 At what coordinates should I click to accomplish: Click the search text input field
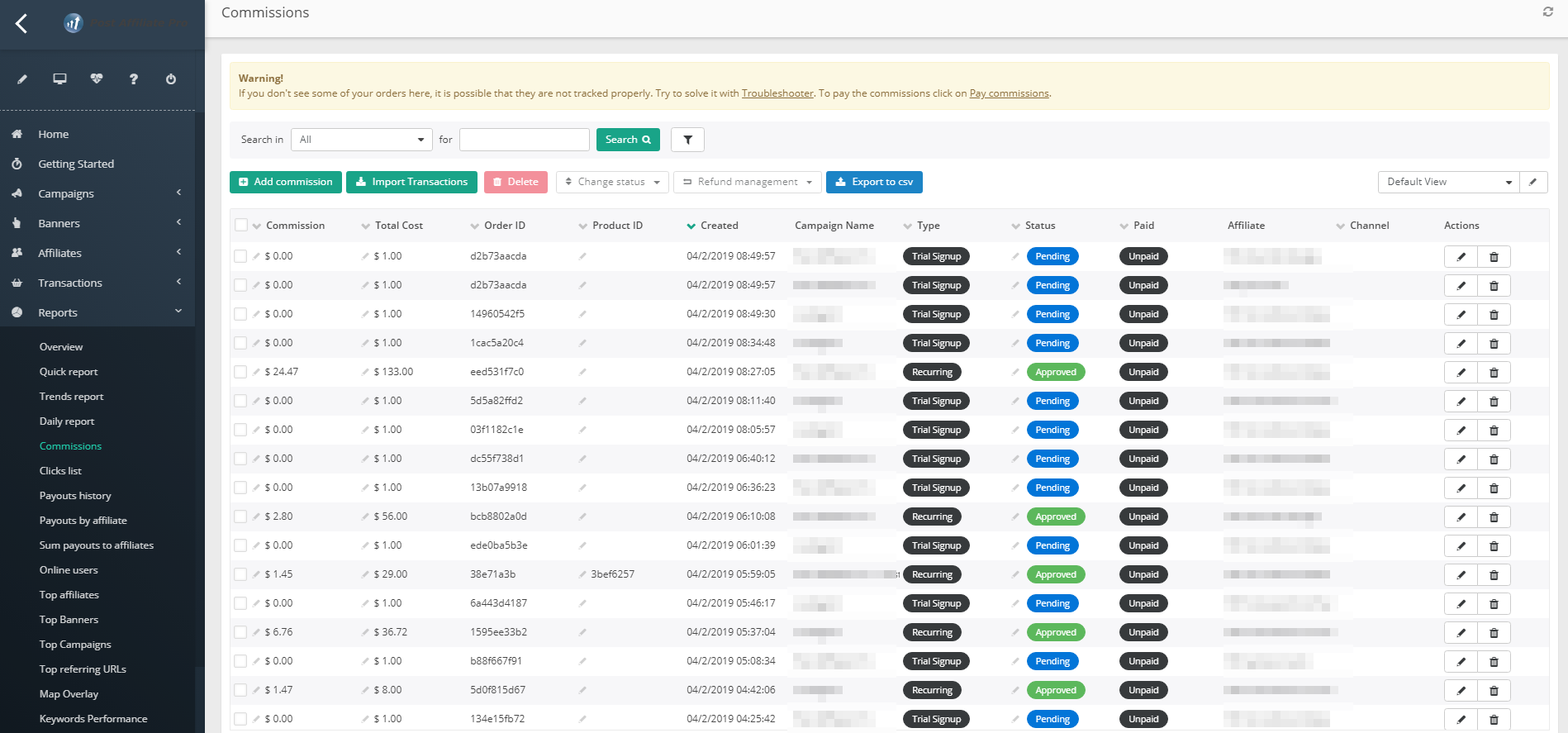coord(524,140)
